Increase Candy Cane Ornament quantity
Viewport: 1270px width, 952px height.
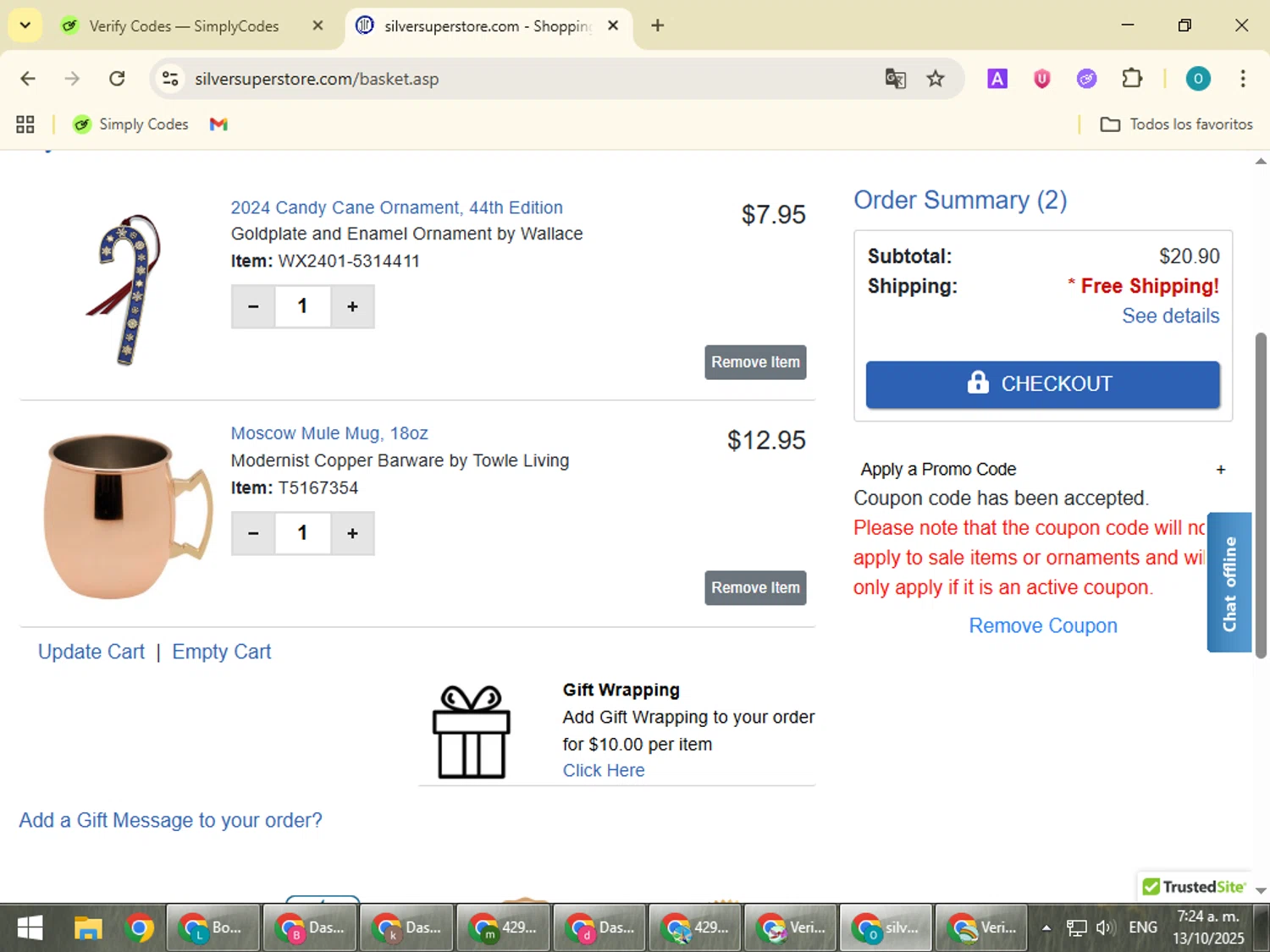coord(352,306)
